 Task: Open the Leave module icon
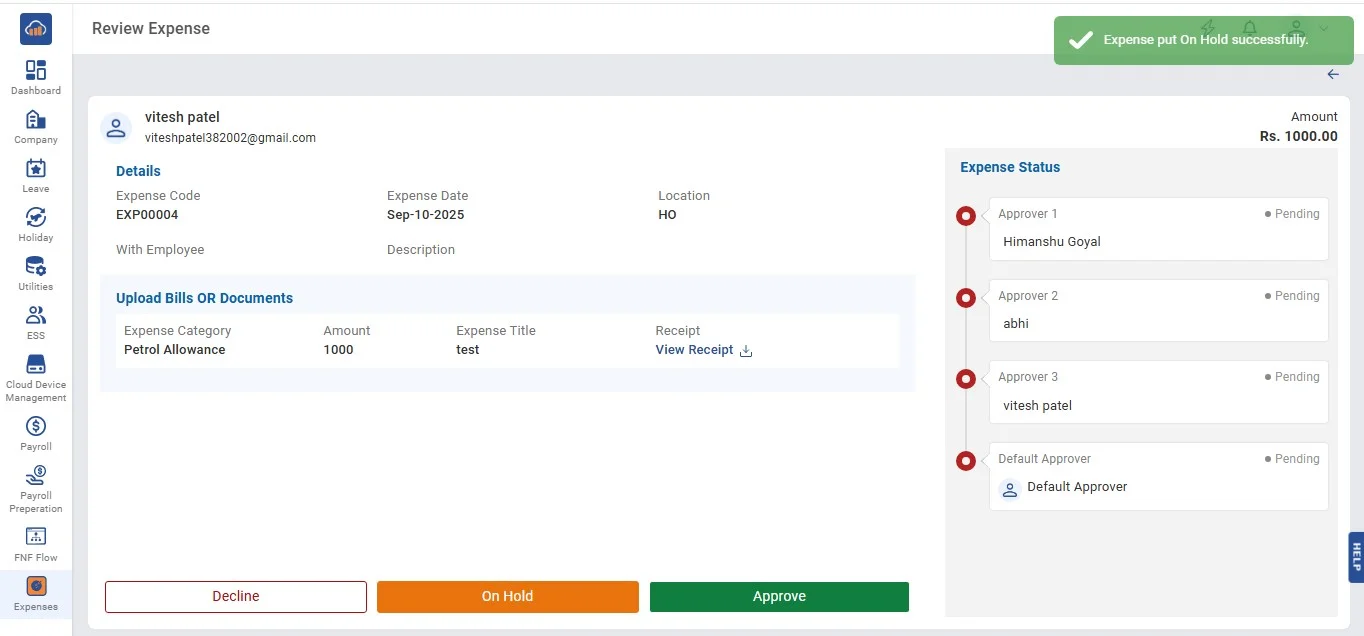click(36, 175)
